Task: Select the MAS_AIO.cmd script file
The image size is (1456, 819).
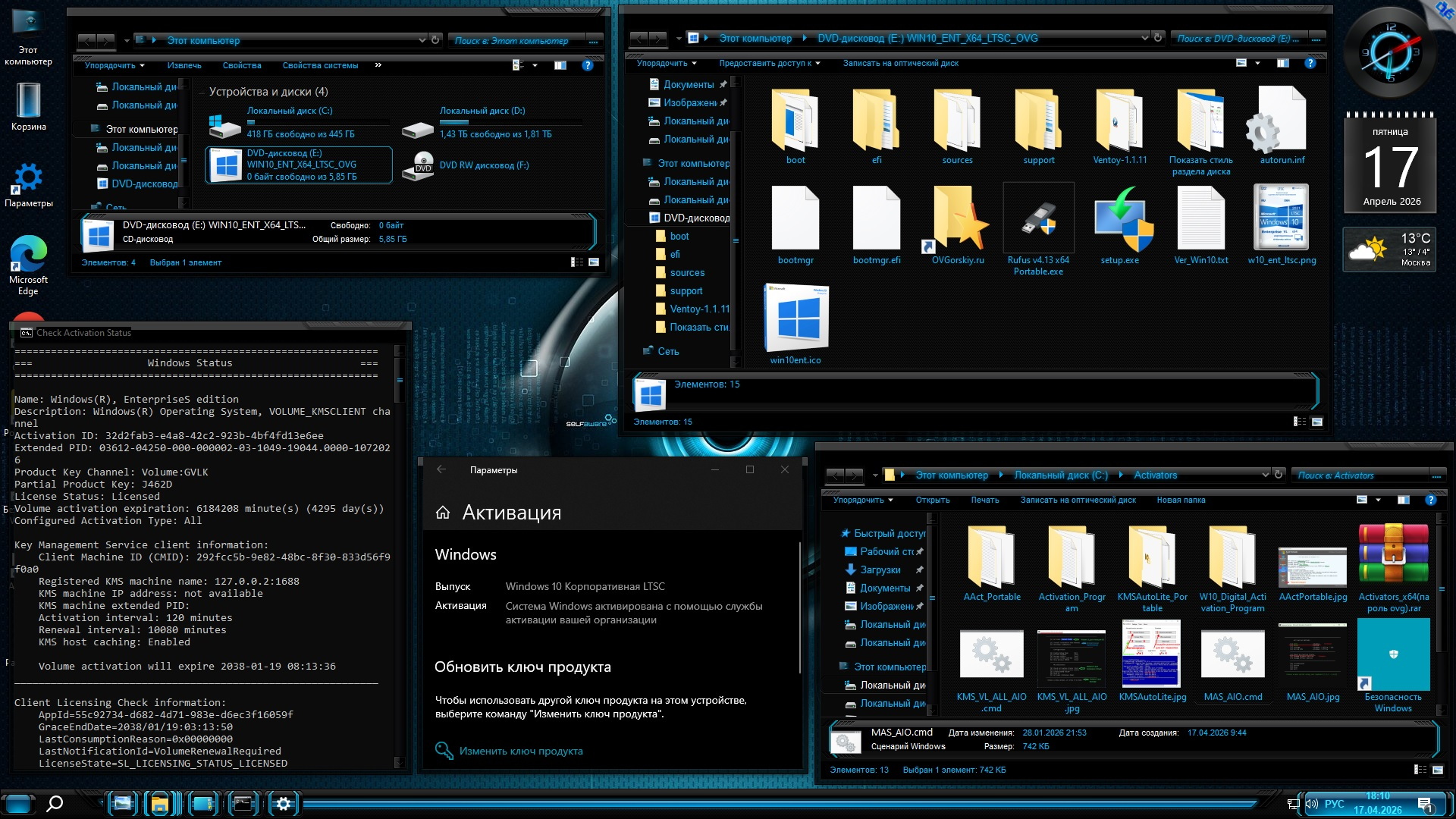Action: point(1232,655)
